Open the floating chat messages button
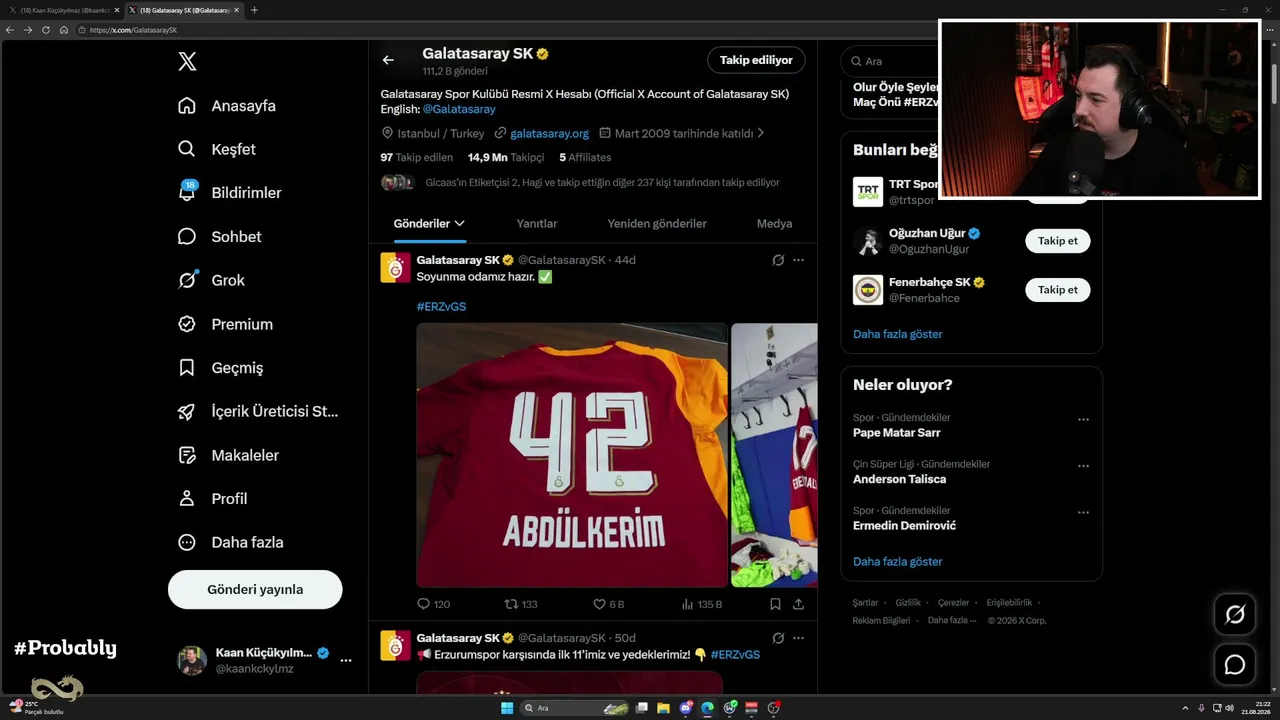This screenshot has width=1280, height=720. point(1235,665)
